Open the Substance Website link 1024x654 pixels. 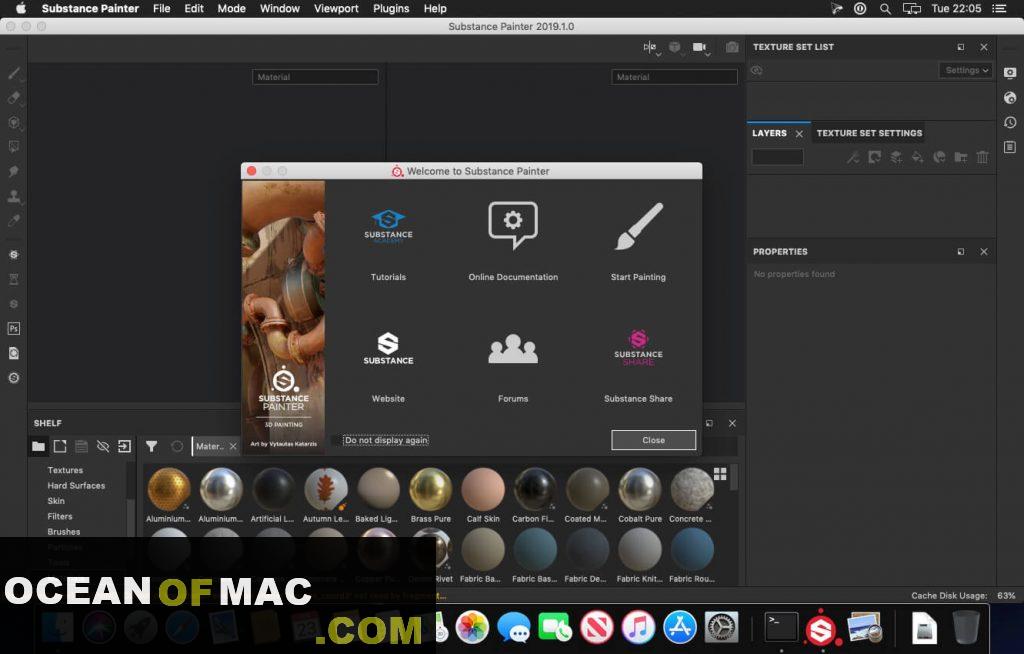pos(389,367)
